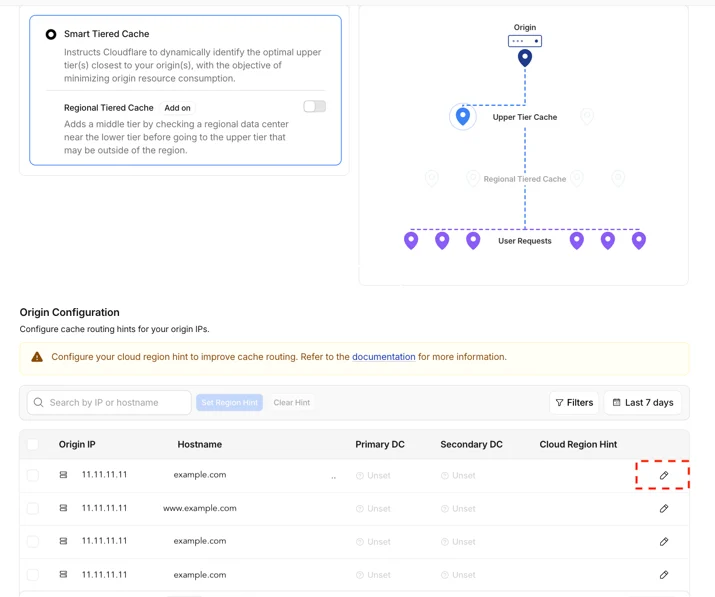This screenshot has height=597, width=715.
Task: Click the pencil icon in the www.example.com row
Action: (664, 509)
